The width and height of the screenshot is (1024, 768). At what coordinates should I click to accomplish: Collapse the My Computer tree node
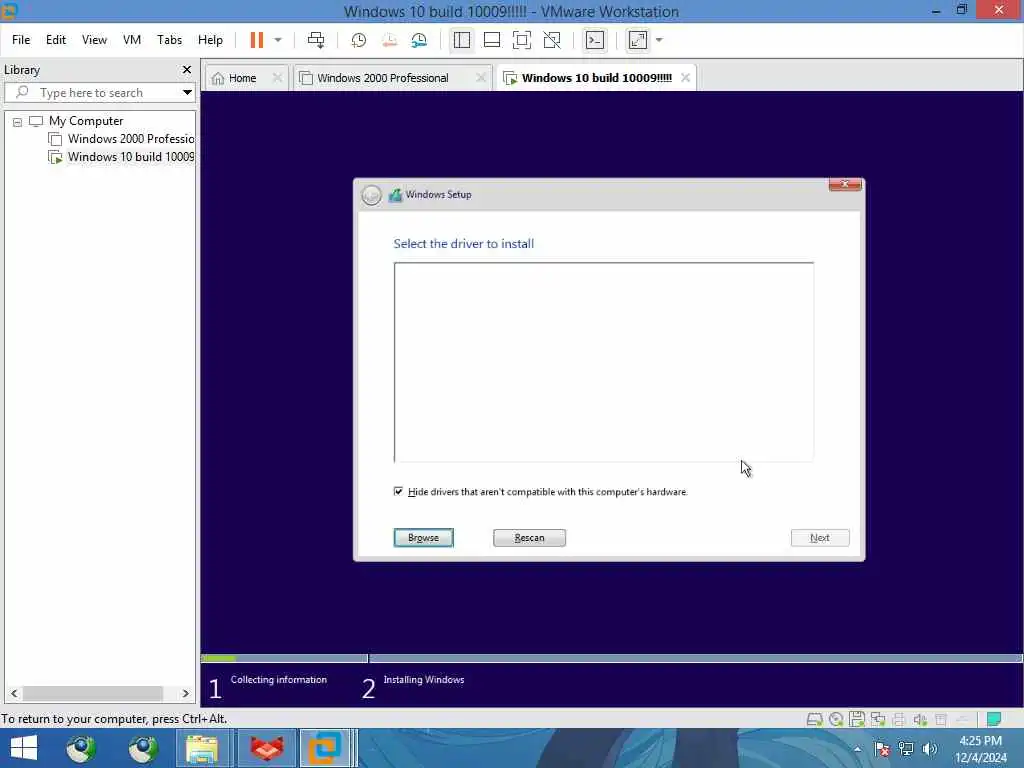18,121
